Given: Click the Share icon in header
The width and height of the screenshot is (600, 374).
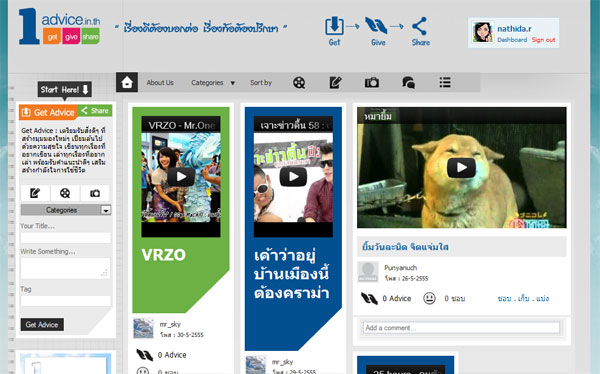Looking at the screenshot, I should pos(419,26).
